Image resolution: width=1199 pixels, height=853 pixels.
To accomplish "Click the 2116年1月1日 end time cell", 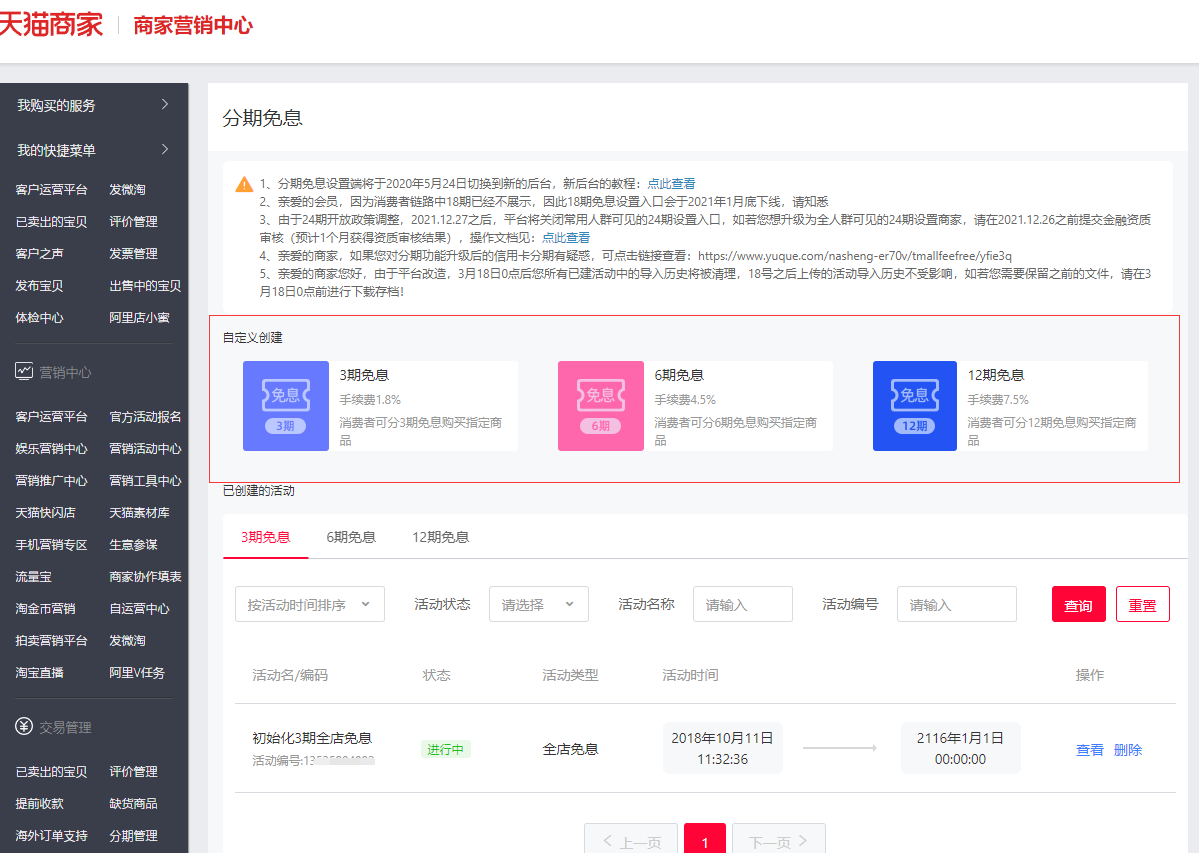I will [960, 748].
